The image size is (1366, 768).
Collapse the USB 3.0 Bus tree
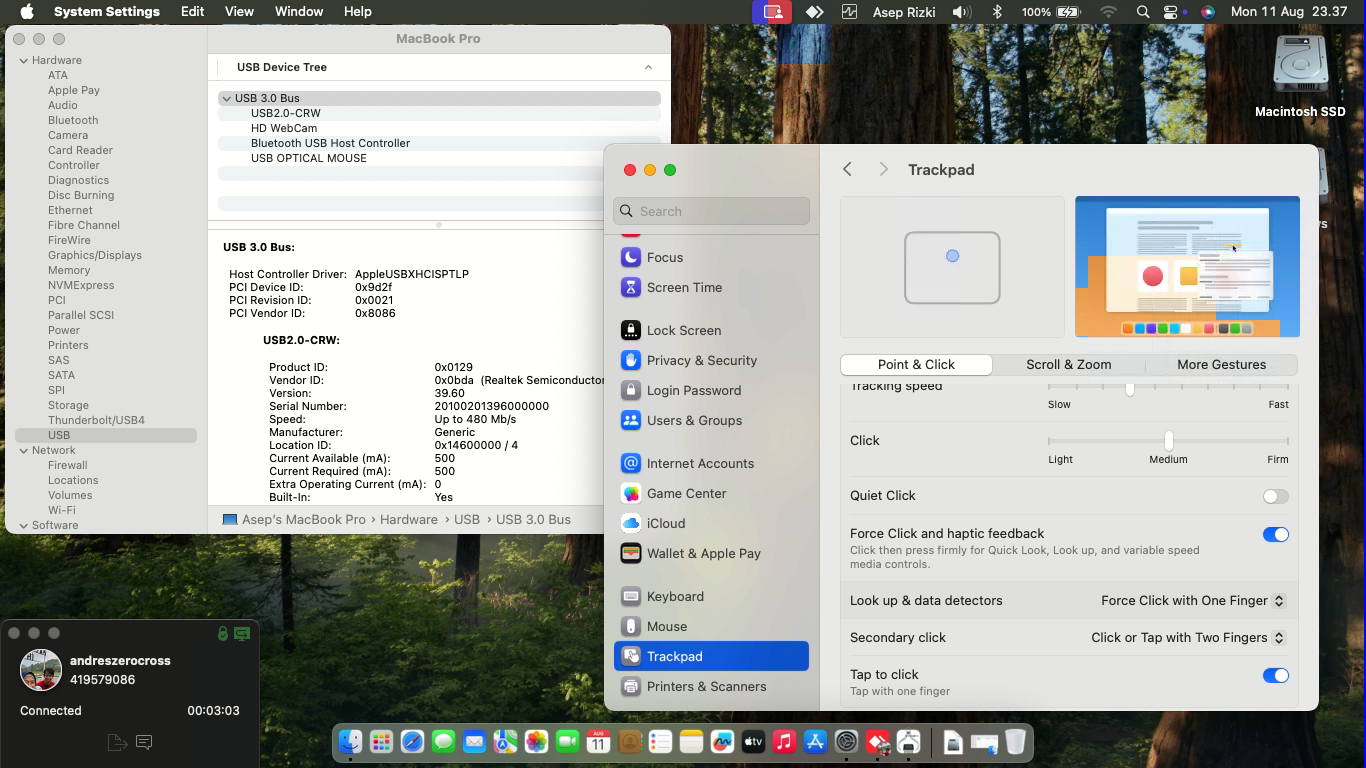point(227,98)
